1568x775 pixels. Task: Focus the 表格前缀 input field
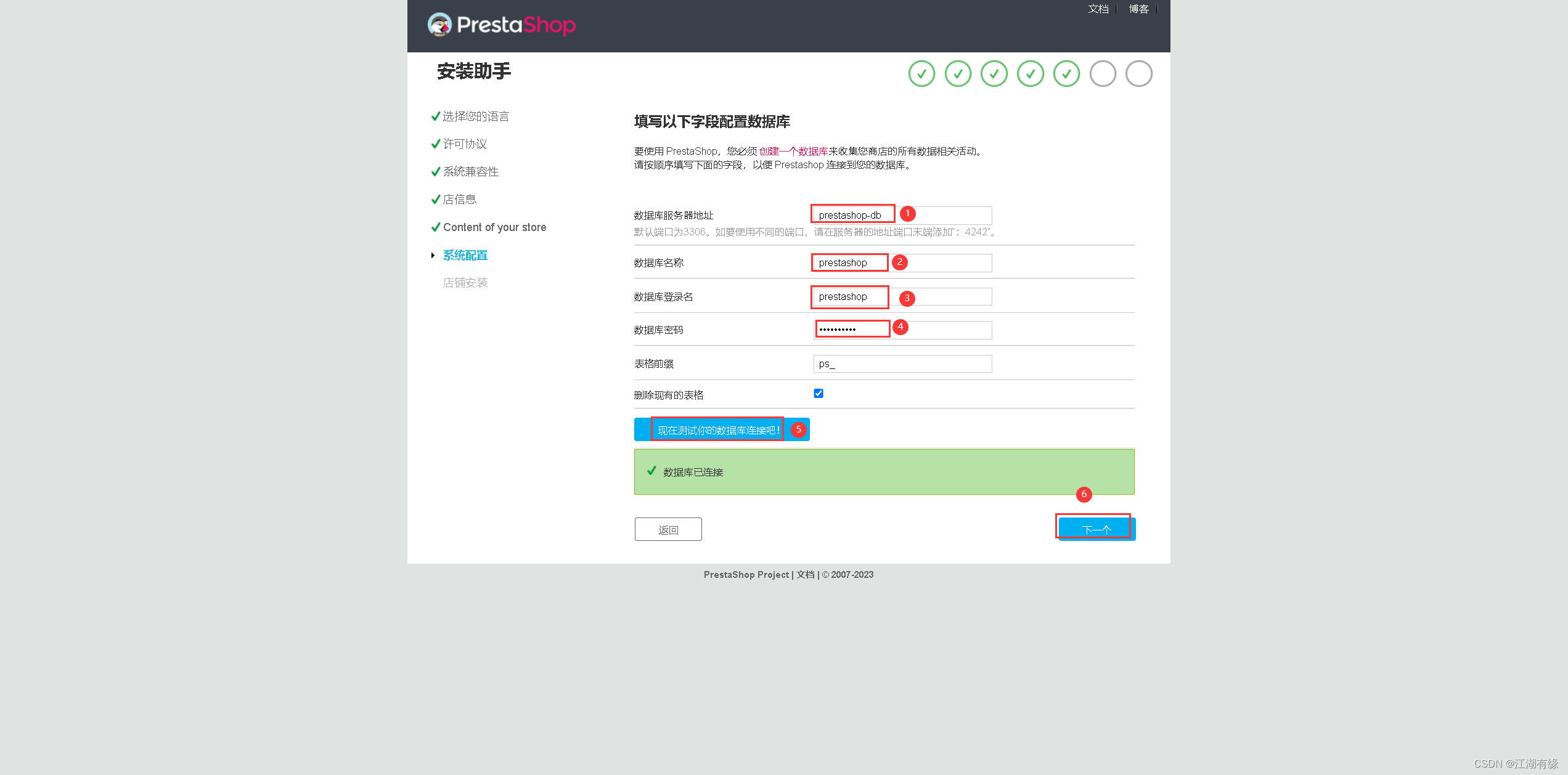pyautogui.click(x=902, y=364)
